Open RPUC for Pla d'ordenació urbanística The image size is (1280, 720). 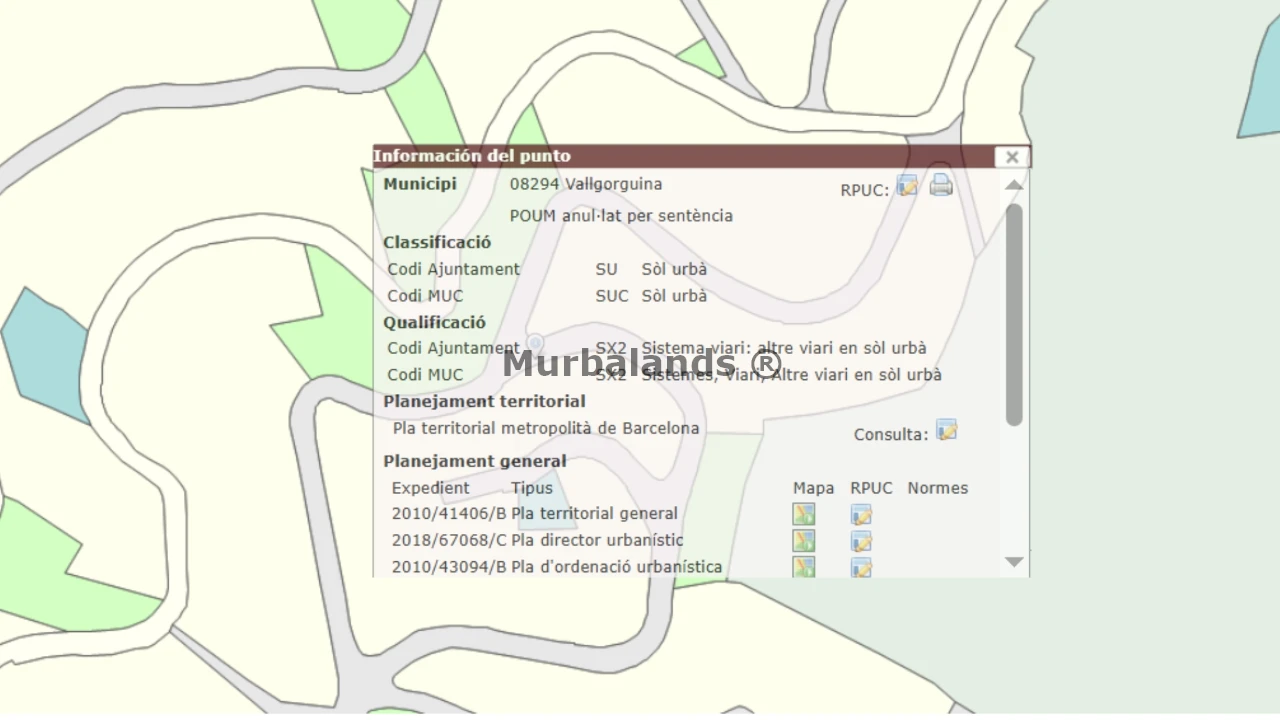pos(861,567)
